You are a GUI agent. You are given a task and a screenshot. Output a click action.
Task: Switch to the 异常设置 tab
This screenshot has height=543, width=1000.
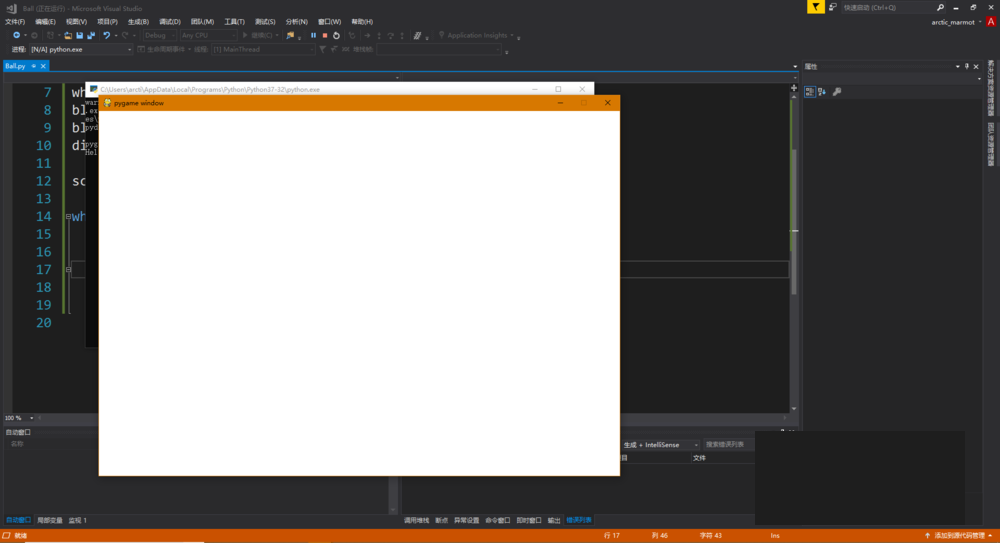coord(466,521)
